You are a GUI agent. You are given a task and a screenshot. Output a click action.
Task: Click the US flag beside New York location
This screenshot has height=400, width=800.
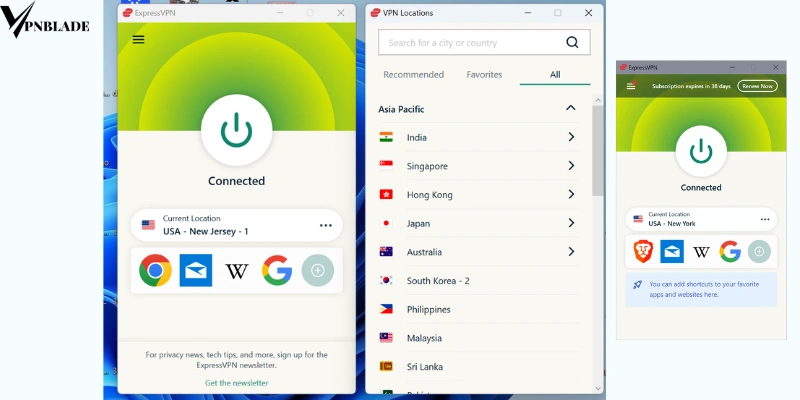point(638,219)
